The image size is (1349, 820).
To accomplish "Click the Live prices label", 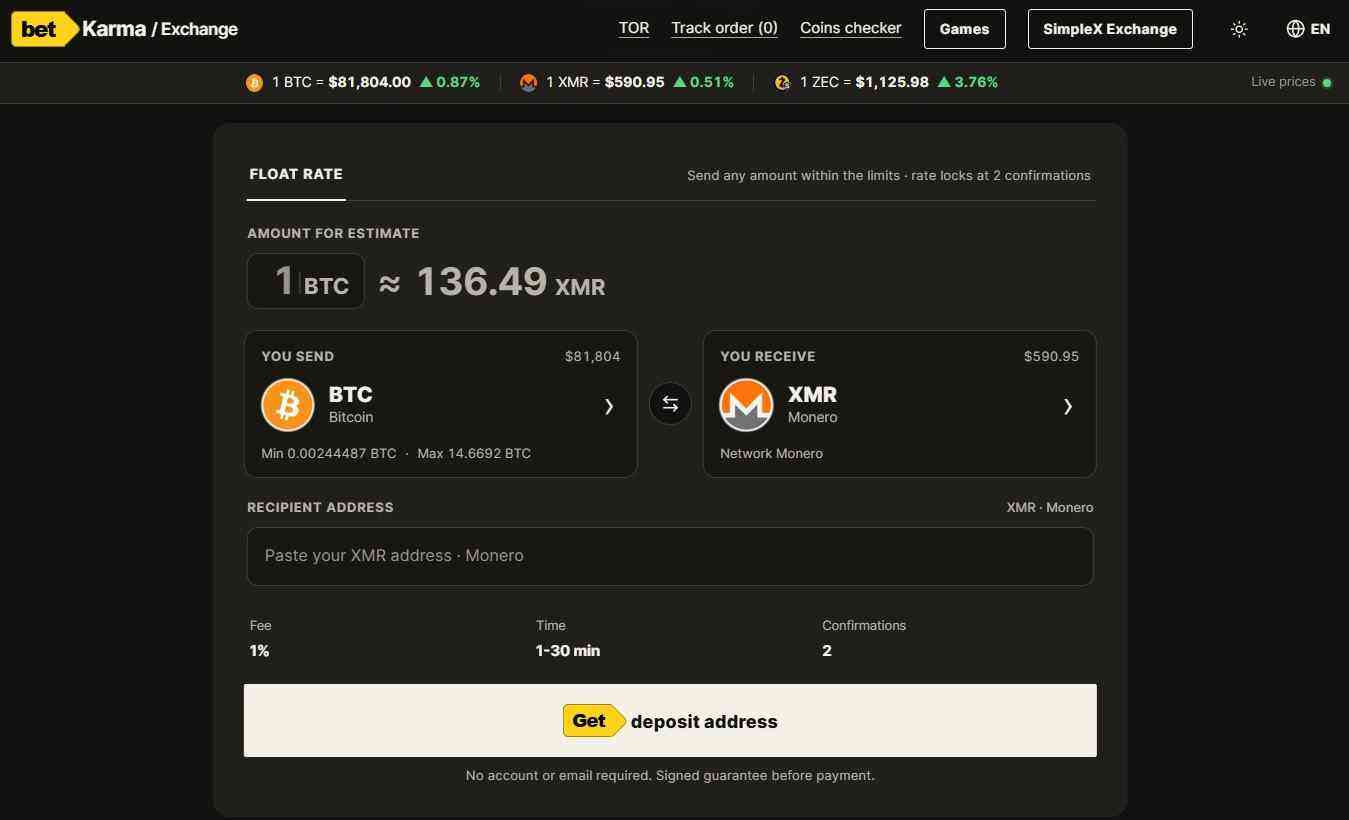I will [x=1283, y=82].
